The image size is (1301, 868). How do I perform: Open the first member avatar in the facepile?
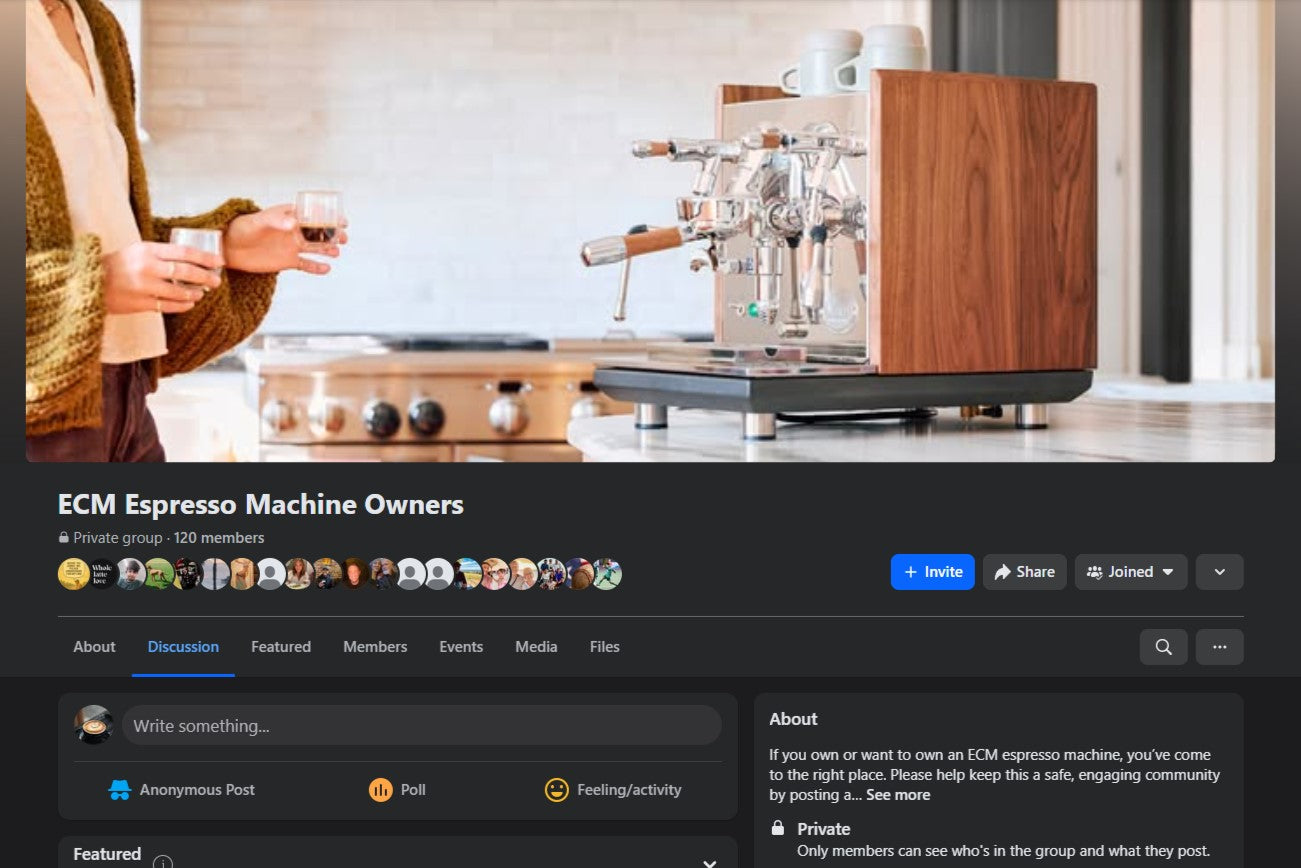coord(73,574)
